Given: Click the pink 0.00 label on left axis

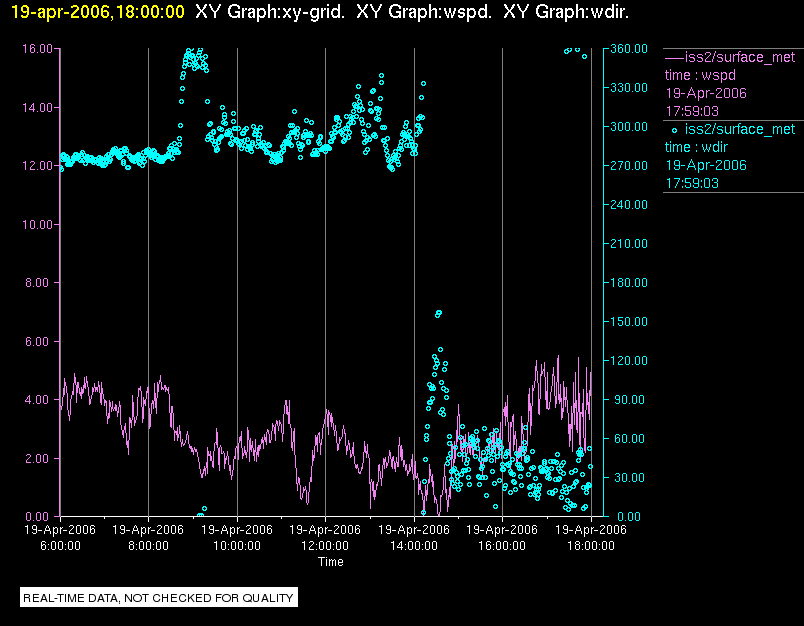Looking at the screenshot, I should (x=39, y=516).
